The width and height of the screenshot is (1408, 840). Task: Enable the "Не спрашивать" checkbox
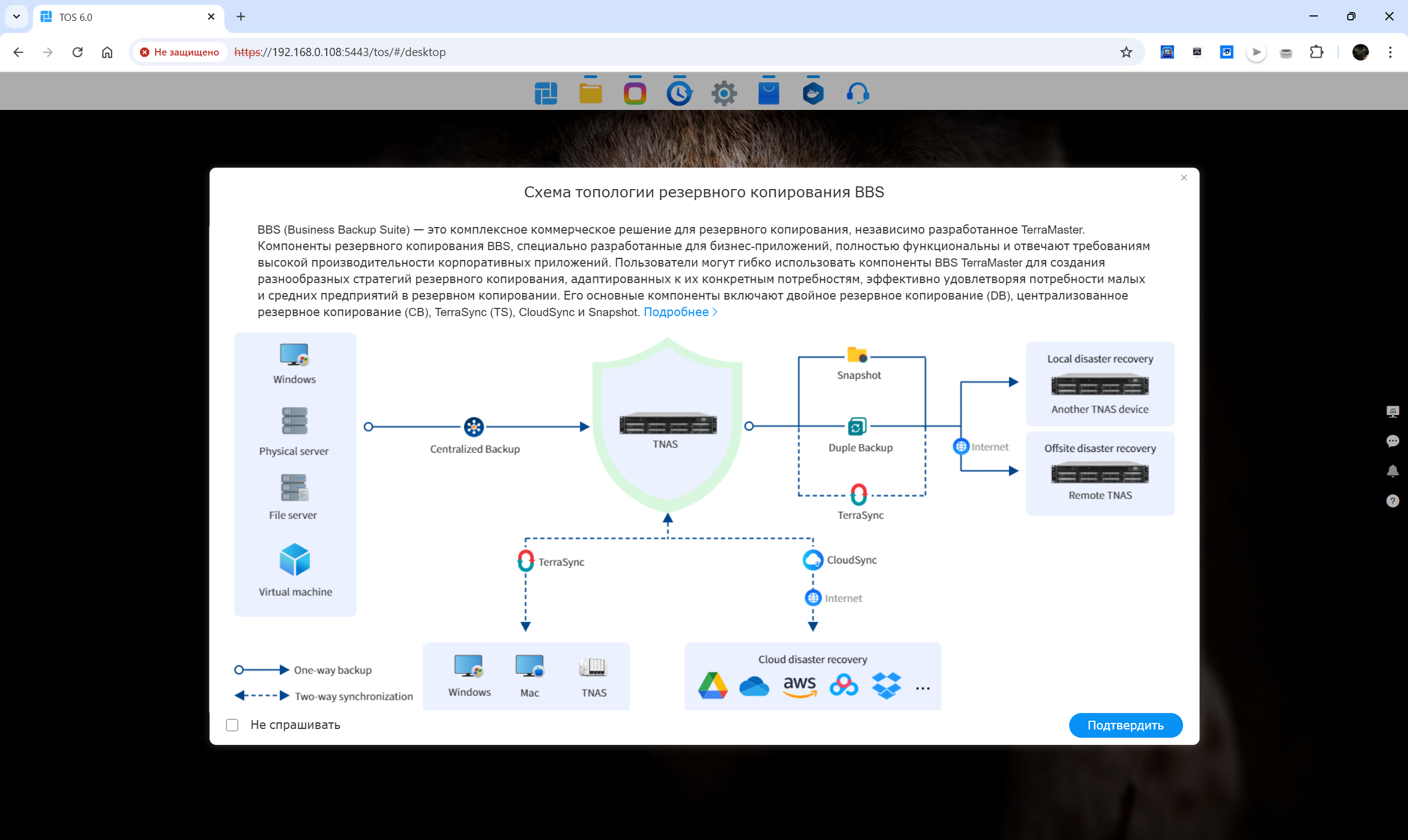(232, 725)
